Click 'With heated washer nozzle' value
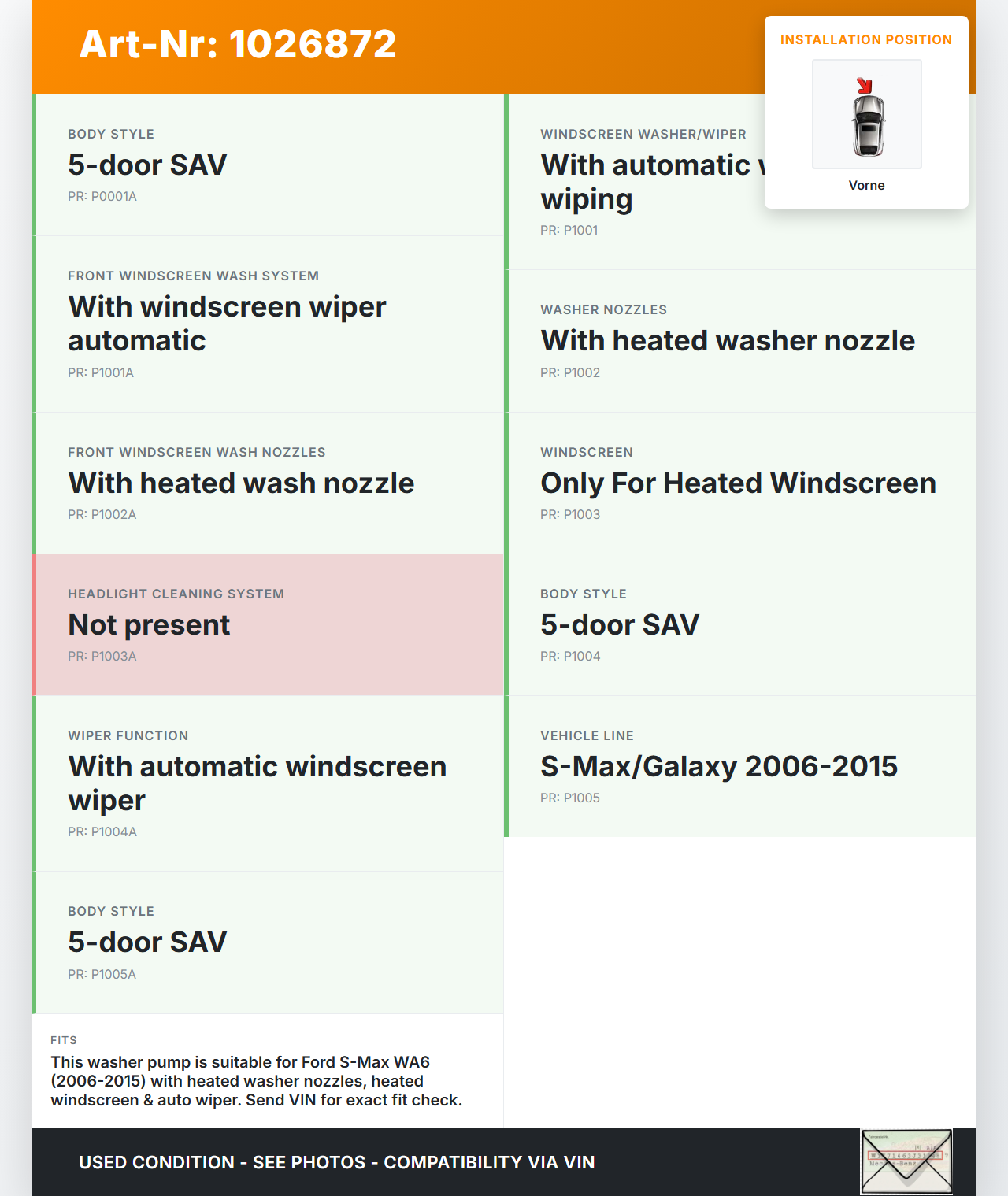1008x1196 pixels. coord(728,340)
